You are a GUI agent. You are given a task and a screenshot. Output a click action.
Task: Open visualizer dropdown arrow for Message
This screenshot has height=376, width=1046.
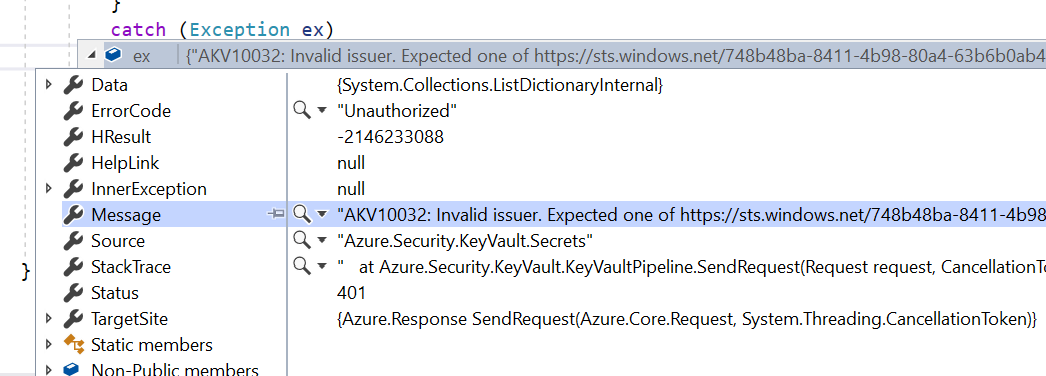(322, 215)
